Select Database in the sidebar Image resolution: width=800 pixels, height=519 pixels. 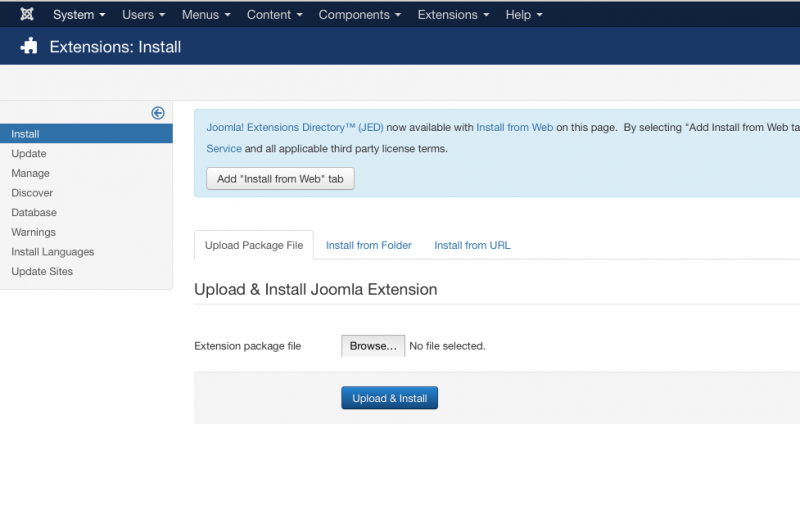34,212
